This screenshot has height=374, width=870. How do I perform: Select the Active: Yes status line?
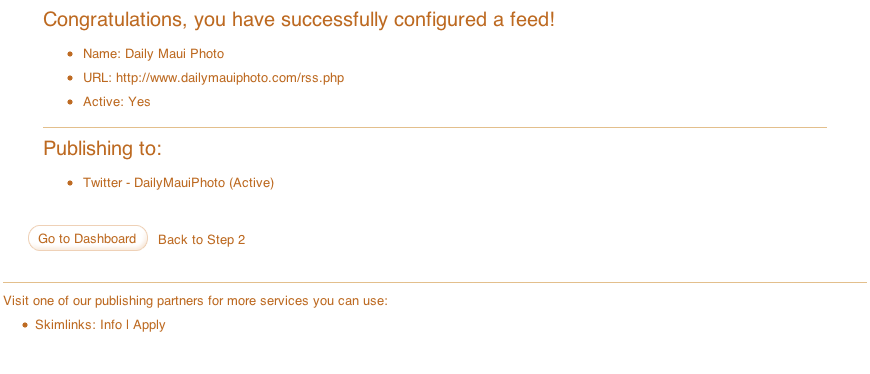(117, 102)
